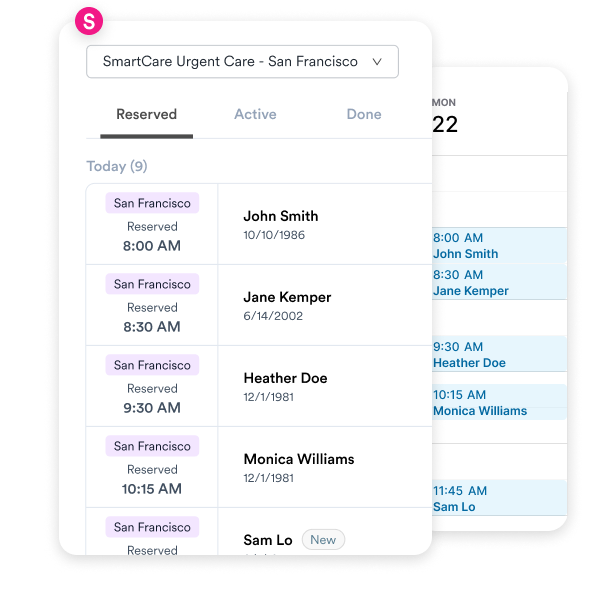Open 9:30 AM Heather Doe calendar event
Viewport: 597px width, 589px height.
click(x=500, y=354)
